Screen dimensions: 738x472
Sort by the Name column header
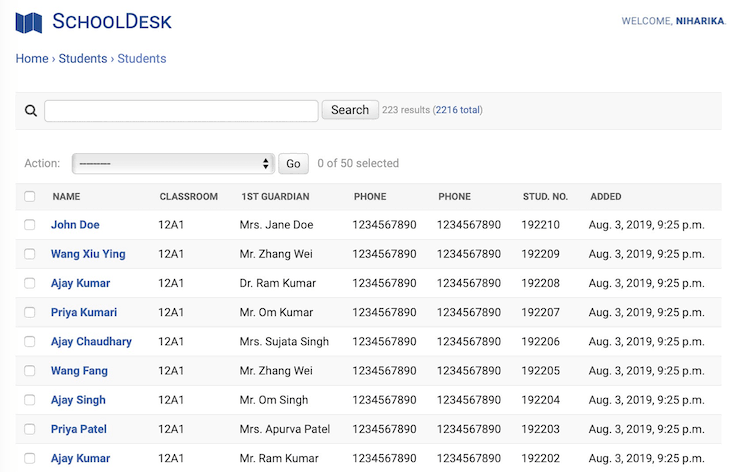click(66, 197)
